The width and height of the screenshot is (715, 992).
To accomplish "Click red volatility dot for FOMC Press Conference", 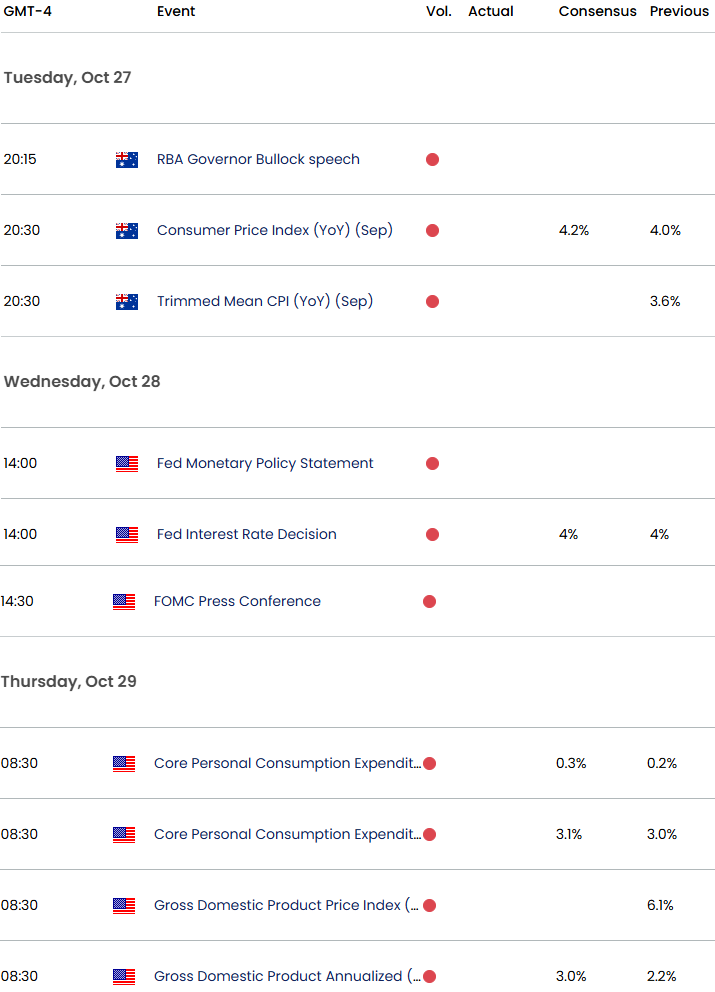I will 430,602.
